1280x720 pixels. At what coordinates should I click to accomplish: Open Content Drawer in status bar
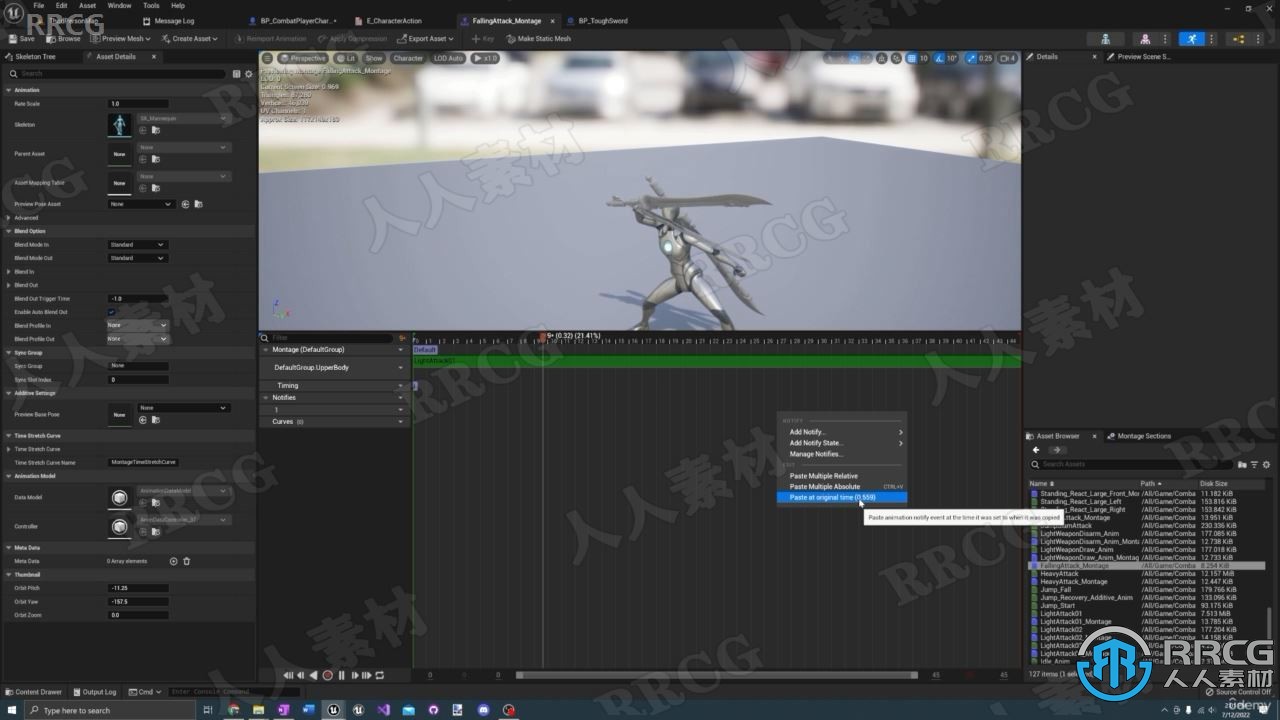pyautogui.click(x=36, y=692)
